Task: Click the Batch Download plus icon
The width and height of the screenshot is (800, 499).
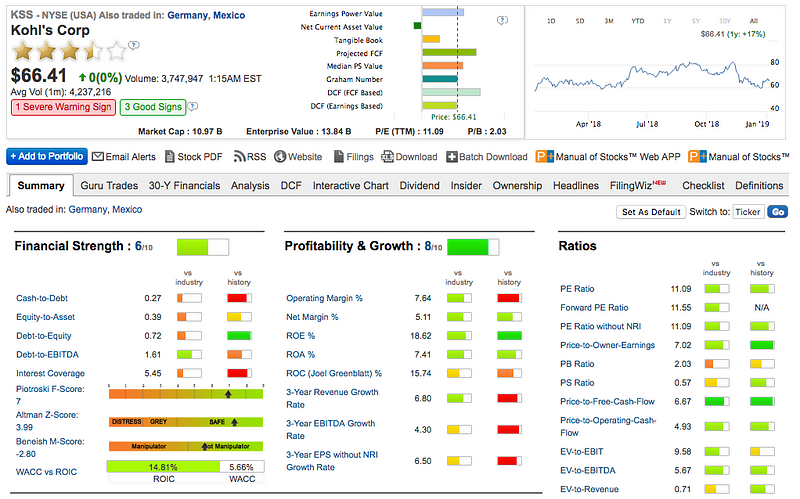Action: (452, 157)
